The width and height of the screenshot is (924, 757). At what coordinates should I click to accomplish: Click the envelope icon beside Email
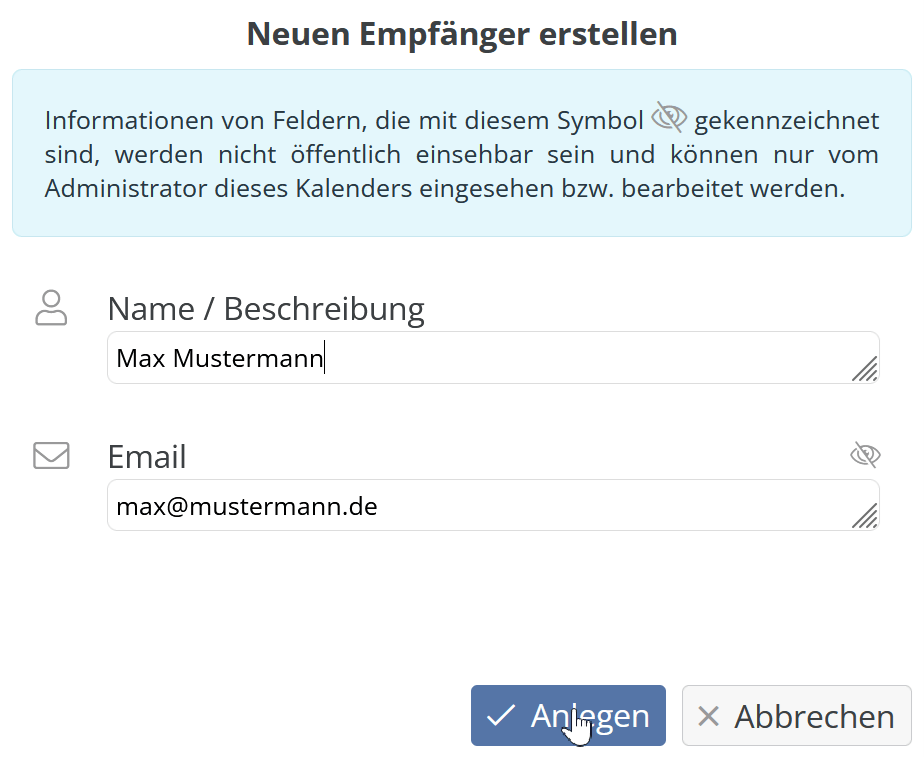point(51,456)
